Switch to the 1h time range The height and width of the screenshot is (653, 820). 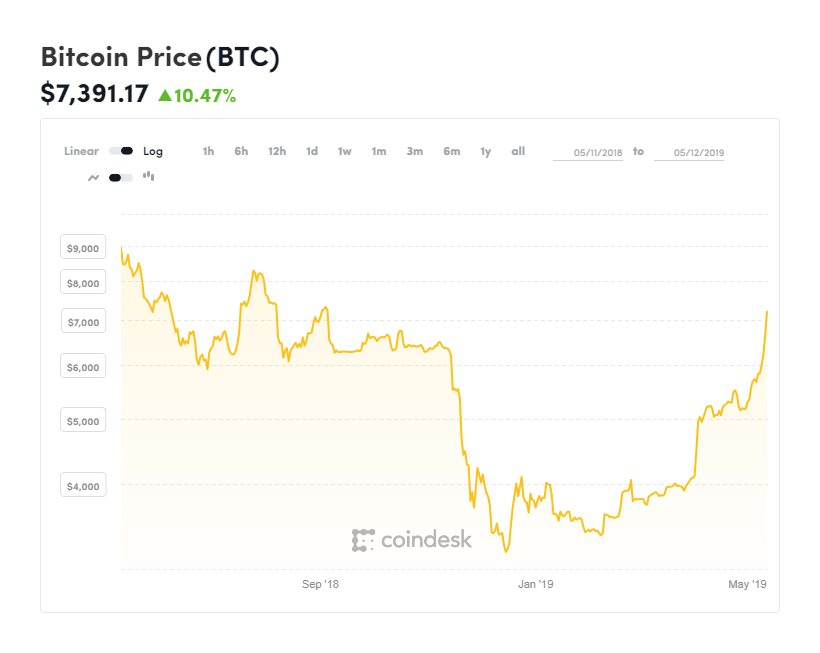[x=208, y=151]
